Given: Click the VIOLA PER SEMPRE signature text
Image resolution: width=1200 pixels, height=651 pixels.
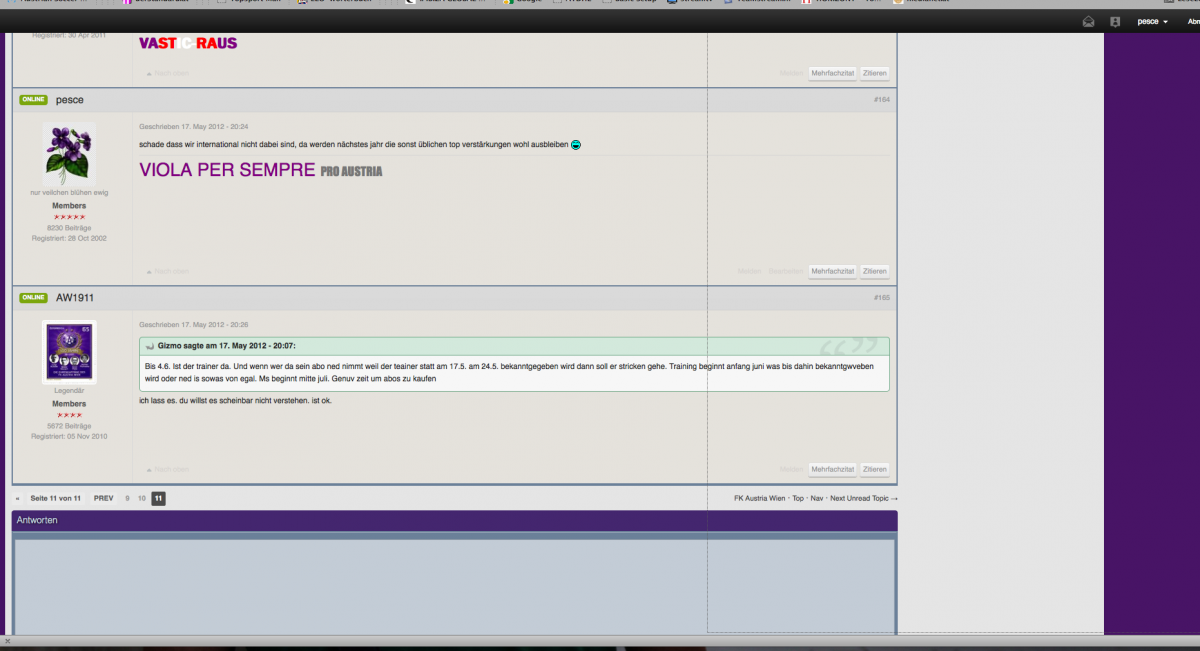Looking at the screenshot, I should [228, 171].
